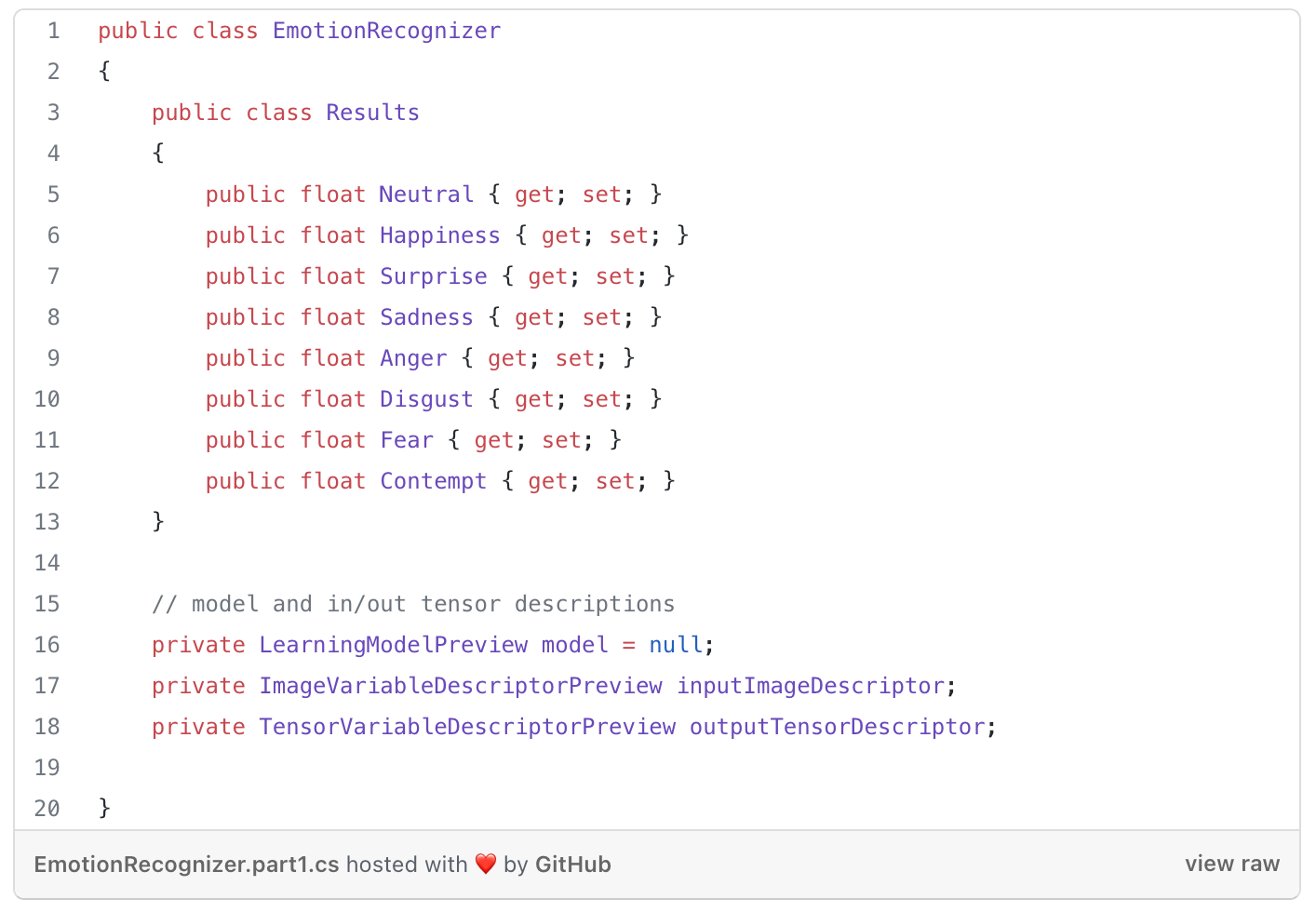Click the Surprise property name

click(433, 276)
